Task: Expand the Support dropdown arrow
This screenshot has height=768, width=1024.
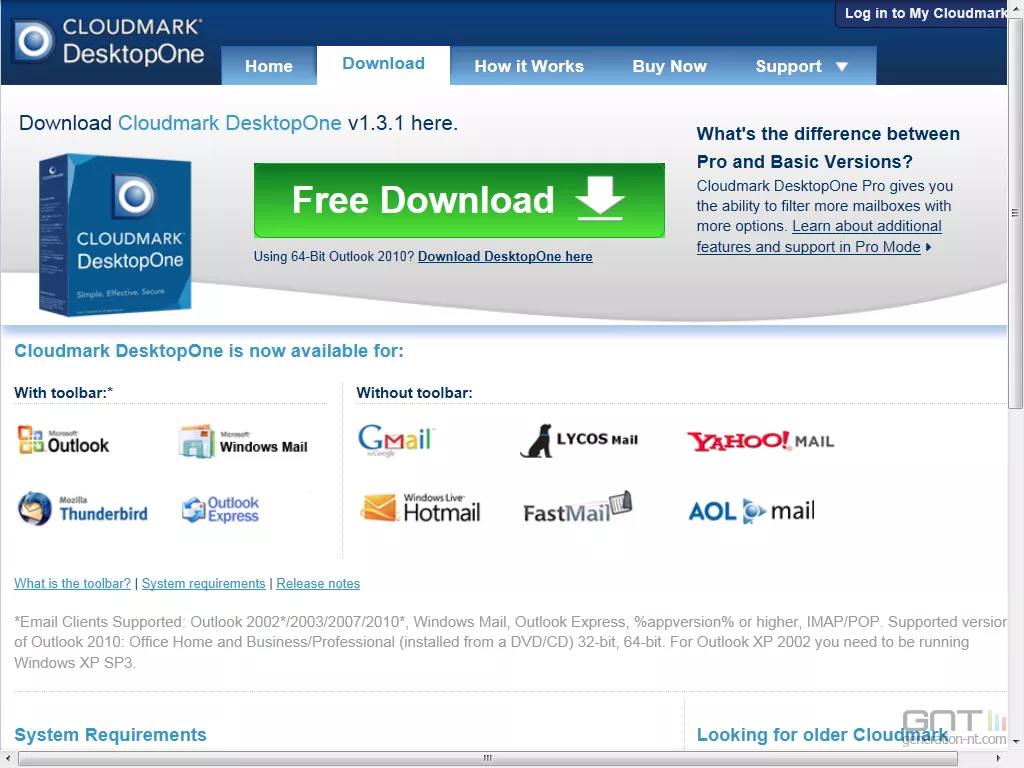Action: coord(842,67)
